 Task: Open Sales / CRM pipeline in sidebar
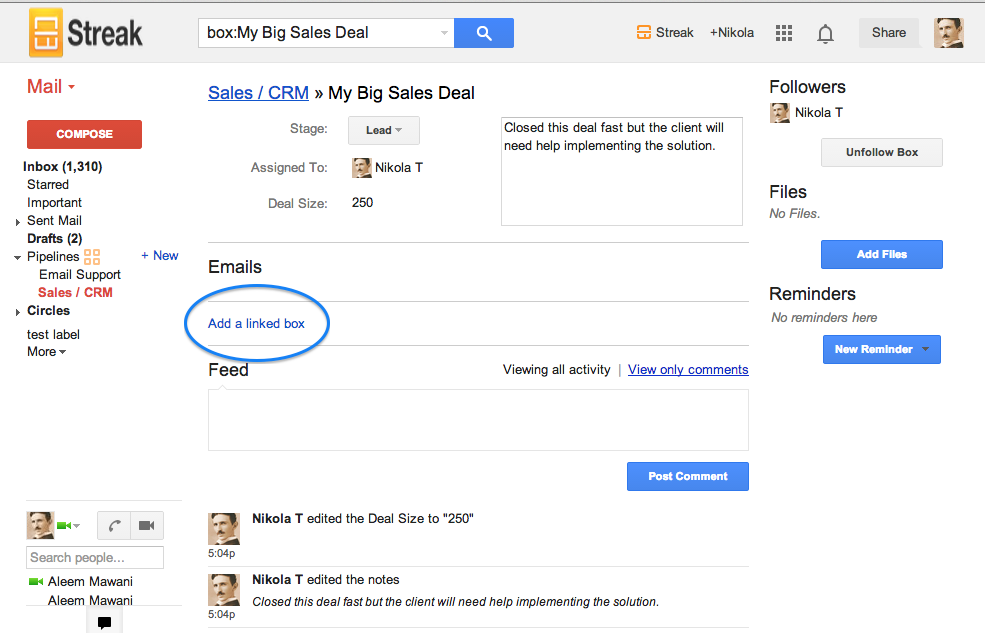coord(75,293)
